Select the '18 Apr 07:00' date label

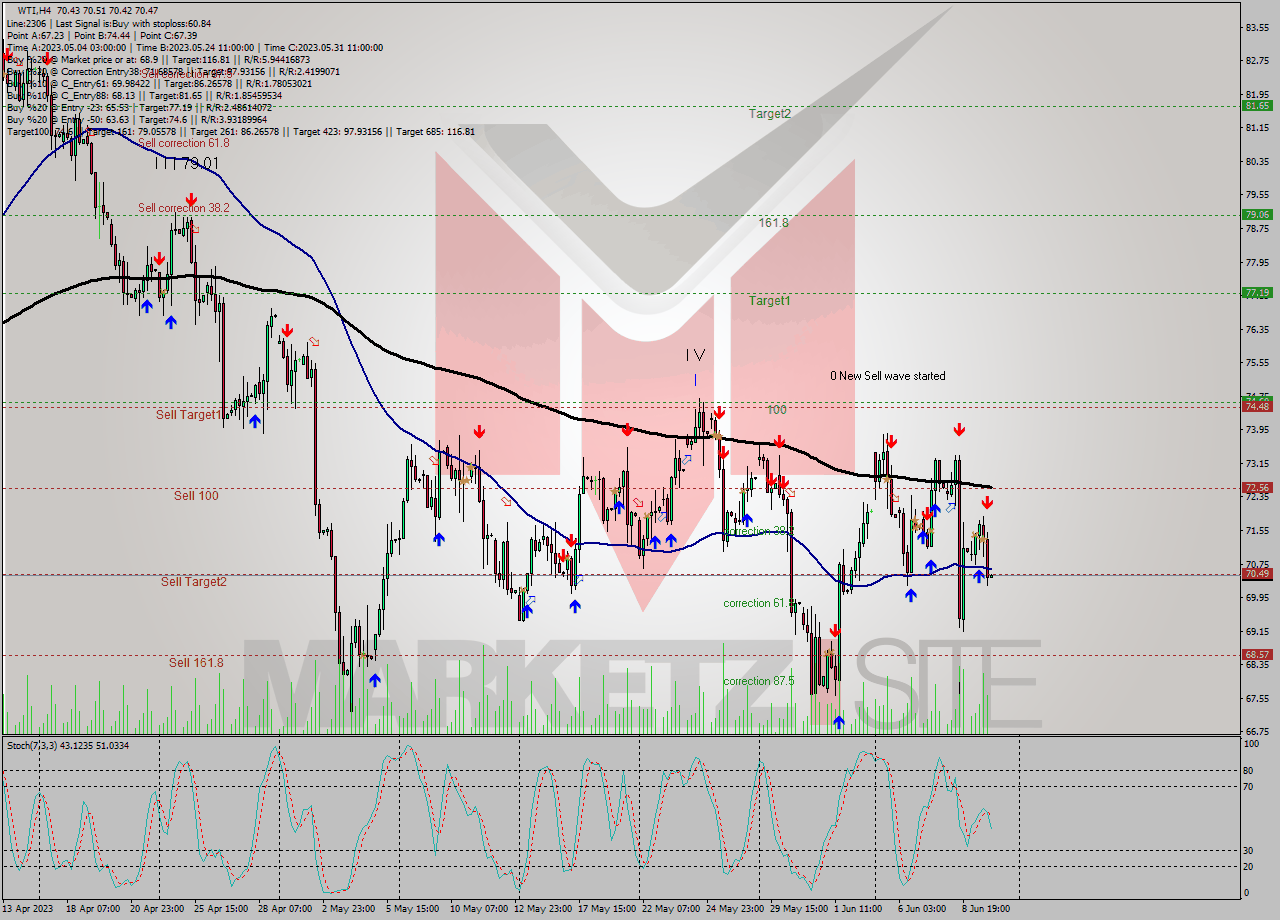[x=93, y=910]
